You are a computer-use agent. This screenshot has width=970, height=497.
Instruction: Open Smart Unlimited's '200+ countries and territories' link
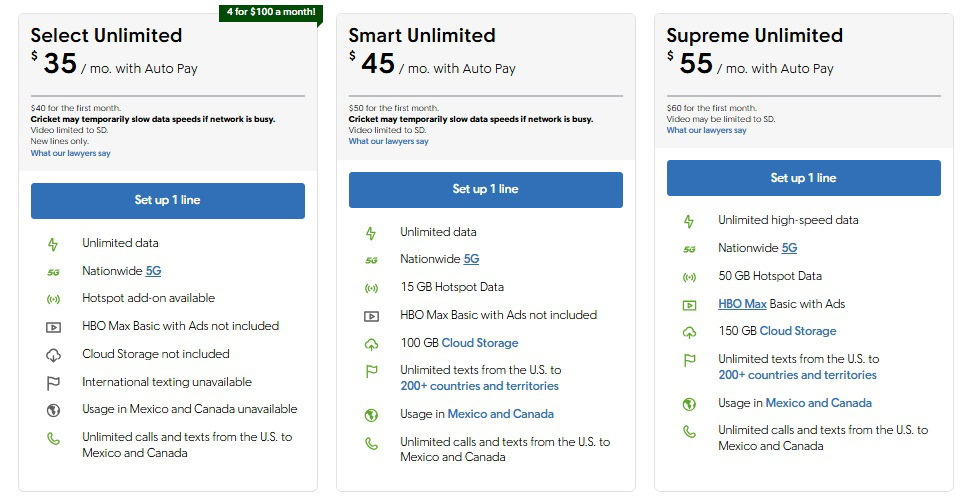pos(479,386)
